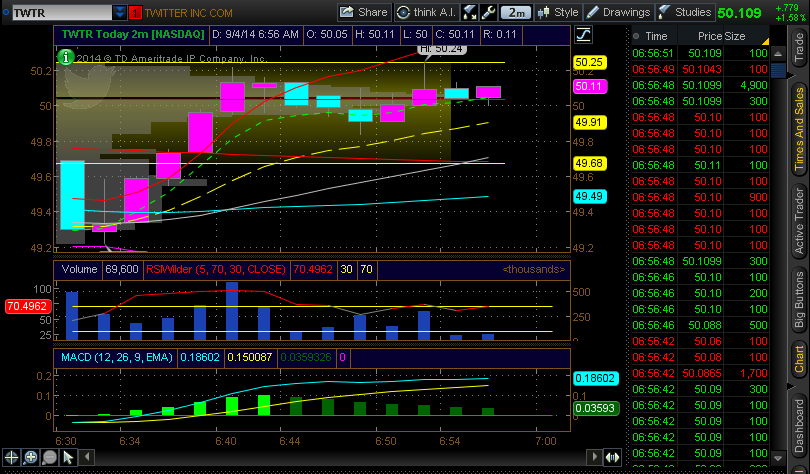Open the Times And Sales side tab
The width and height of the screenshot is (810, 474).
coord(799,129)
